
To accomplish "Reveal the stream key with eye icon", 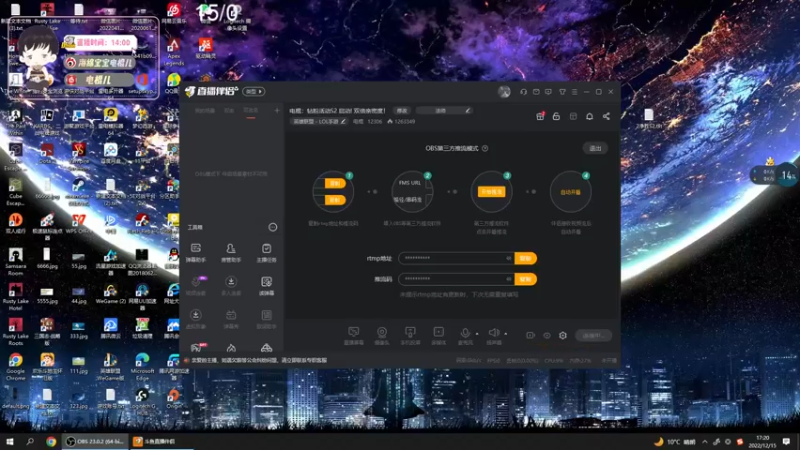I will (509, 279).
